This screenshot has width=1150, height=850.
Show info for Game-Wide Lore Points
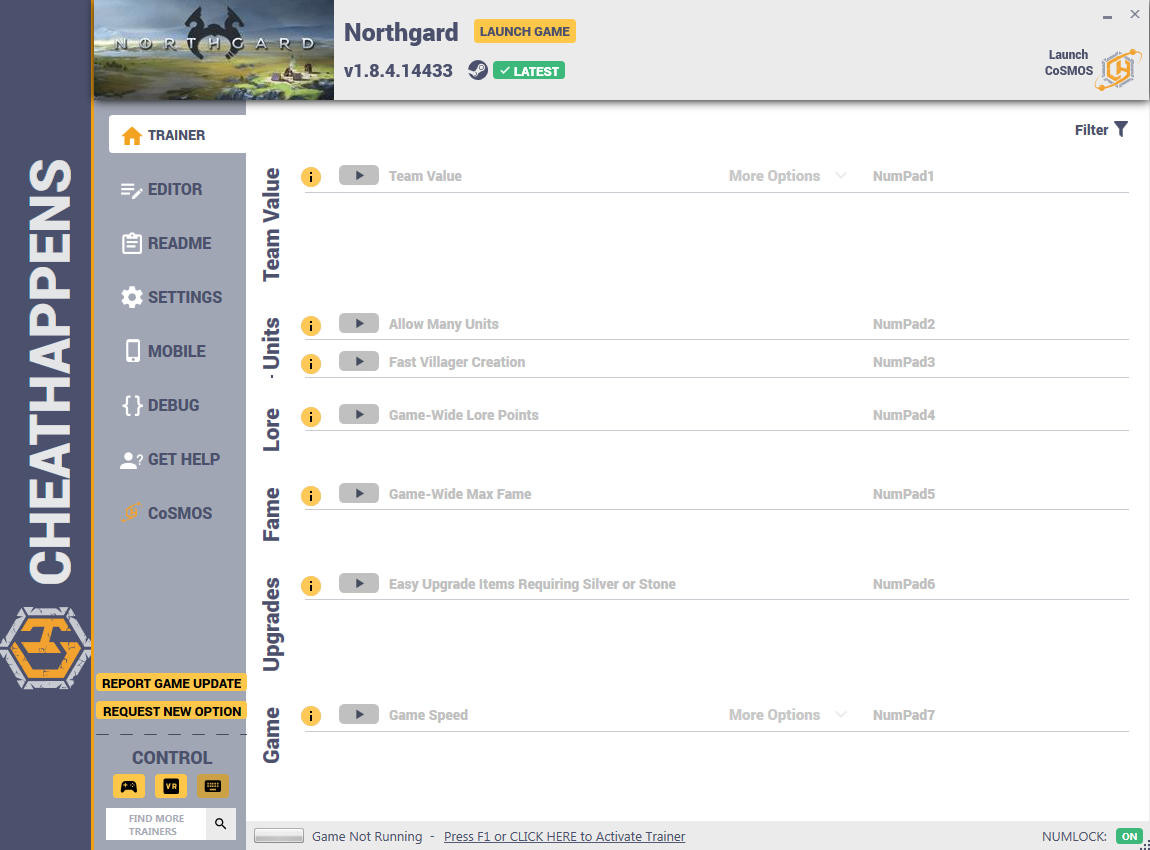click(311, 417)
